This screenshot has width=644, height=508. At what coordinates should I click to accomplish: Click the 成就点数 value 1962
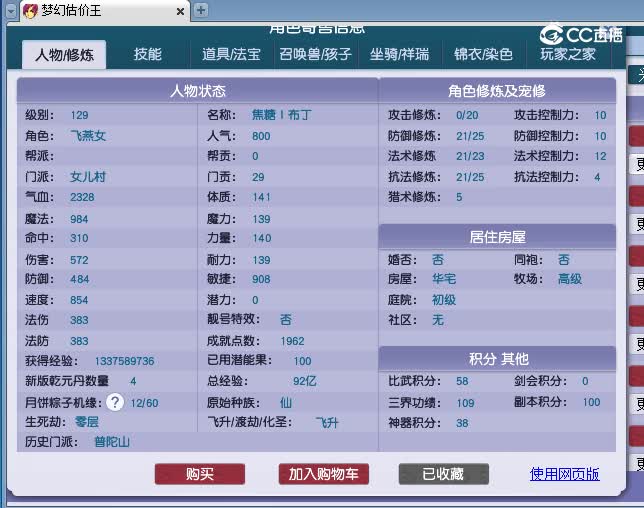(x=292, y=341)
